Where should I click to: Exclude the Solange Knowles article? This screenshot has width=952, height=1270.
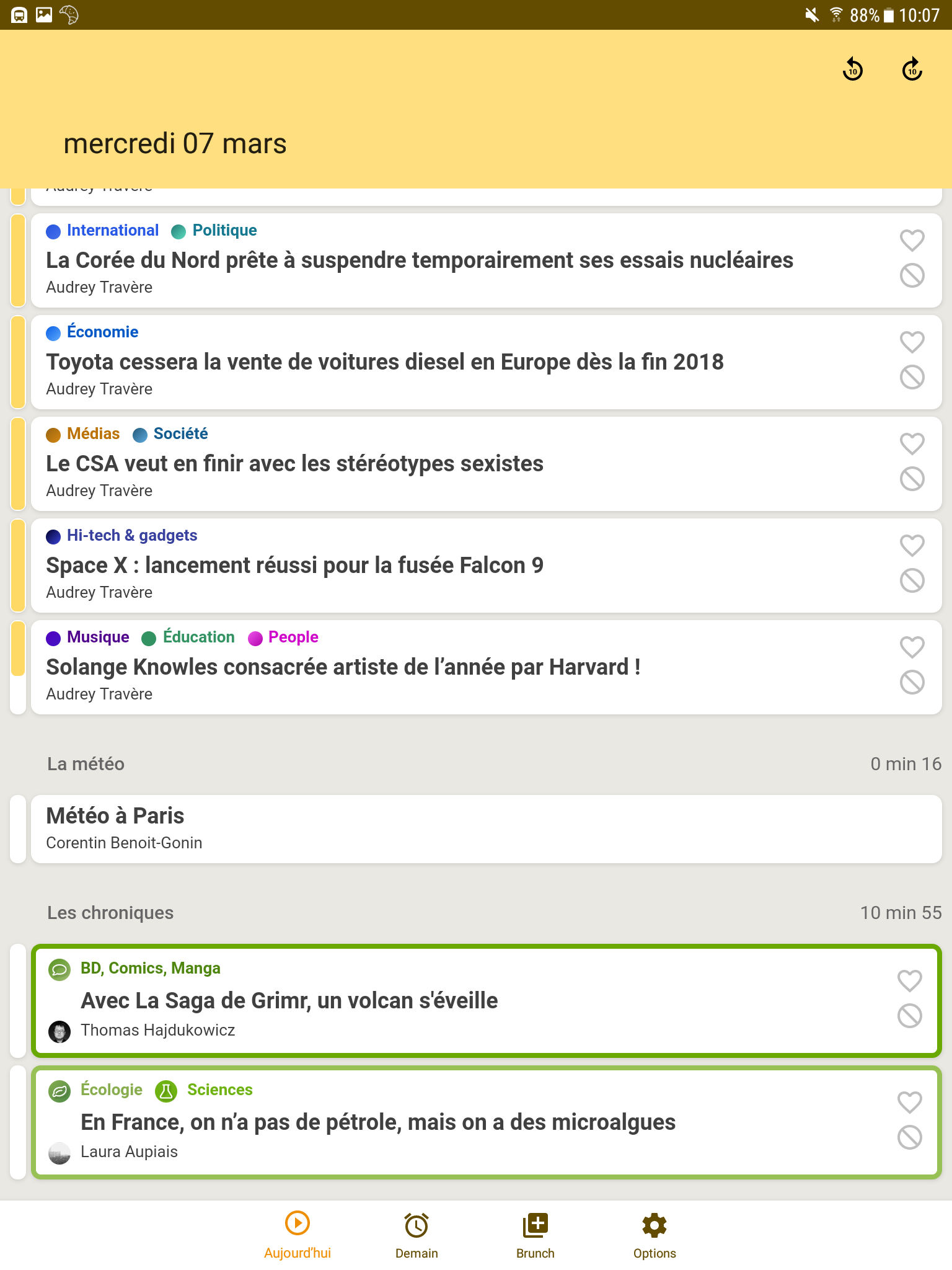point(912,682)
